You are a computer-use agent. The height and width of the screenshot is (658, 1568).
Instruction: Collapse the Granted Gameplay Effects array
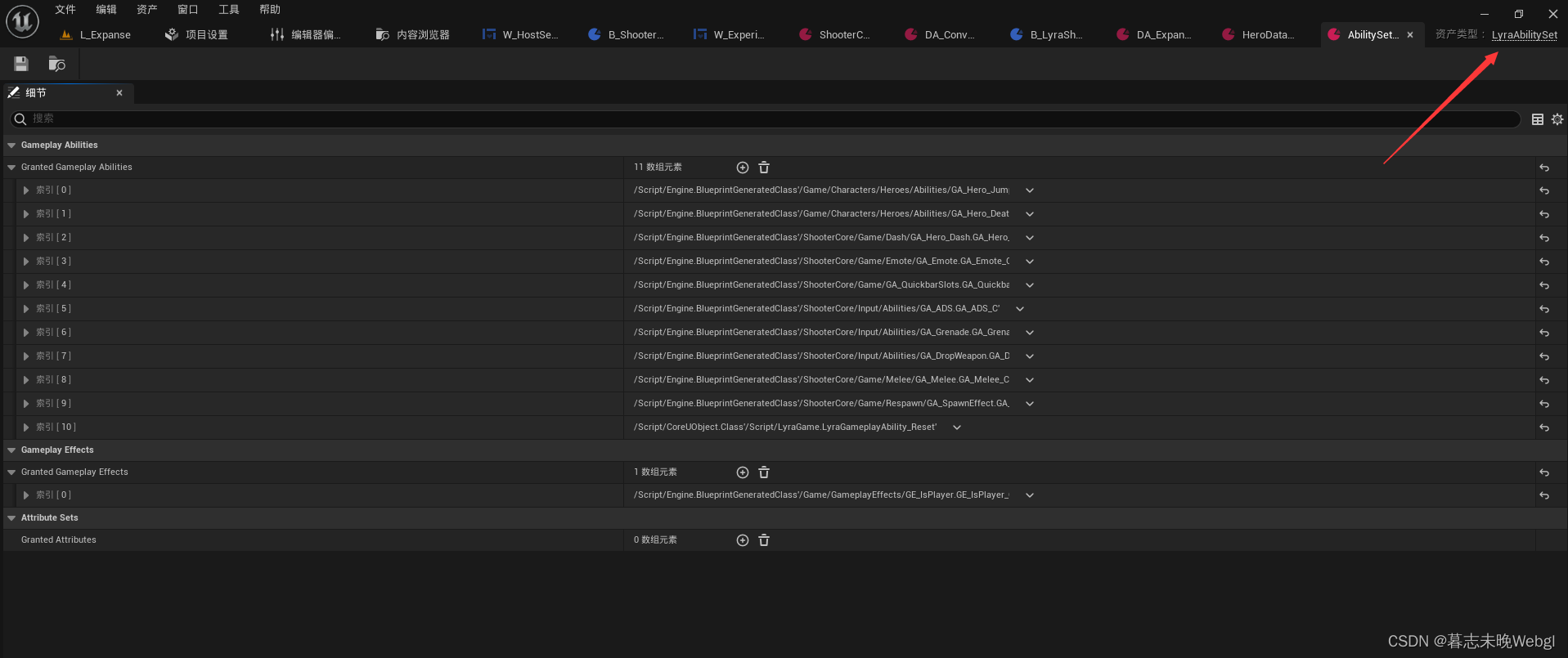[x=11, y=472]
